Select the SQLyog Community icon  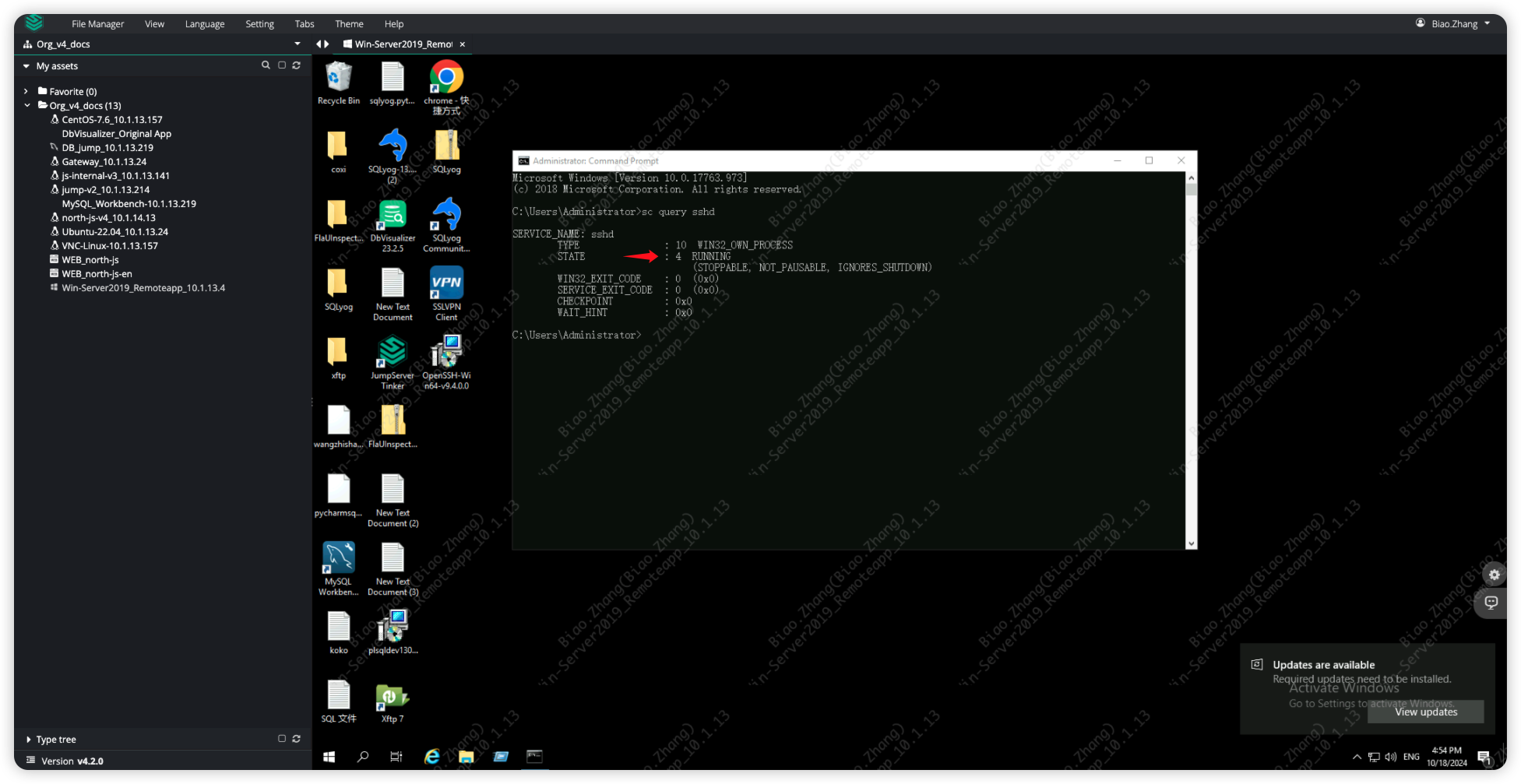click(x=446, y=226)
